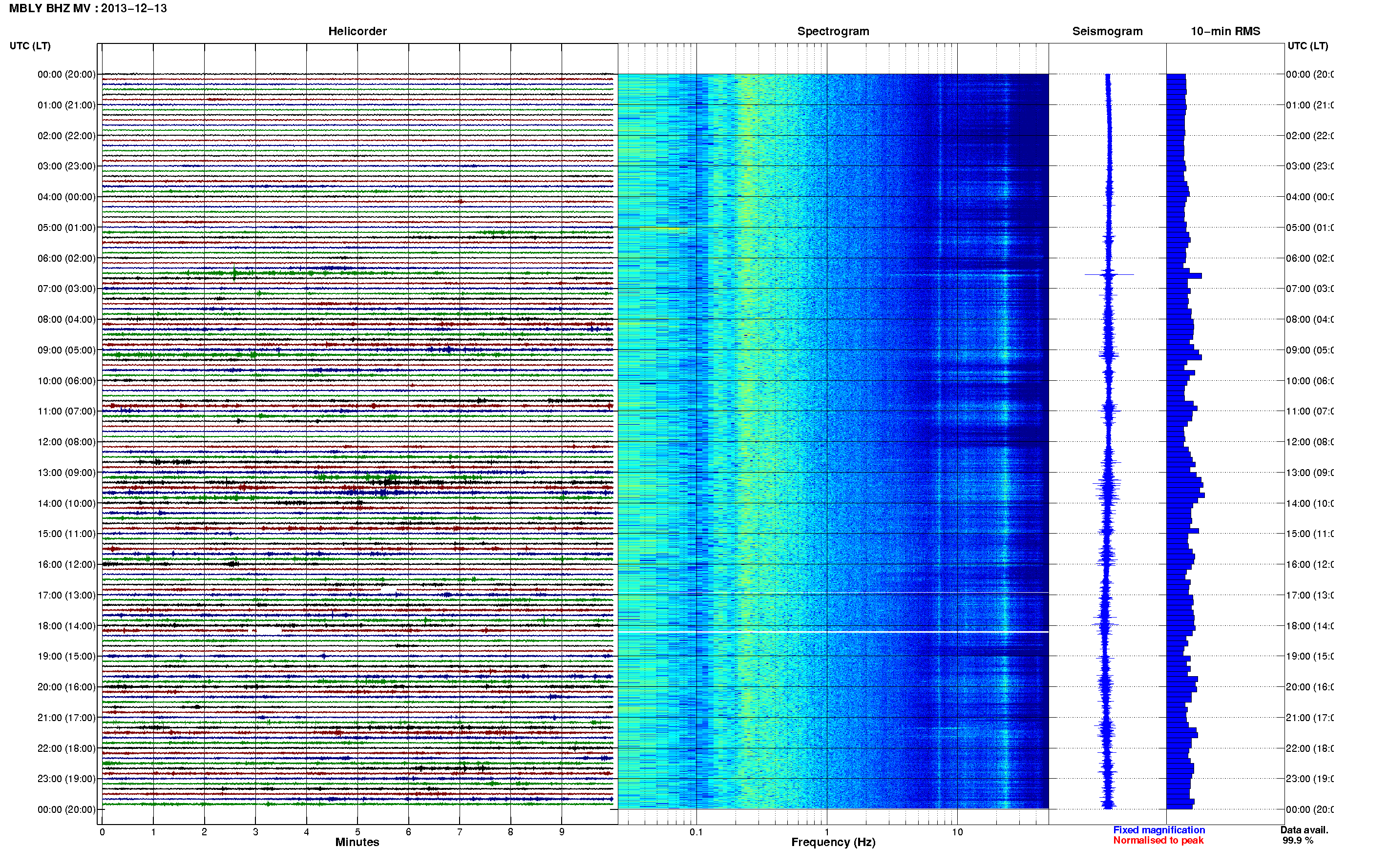Image resolution: width=1389 pixels, height=868 pixels.
Task: Click left time label 15:00 (11:00)
Action: coord(66,533)
